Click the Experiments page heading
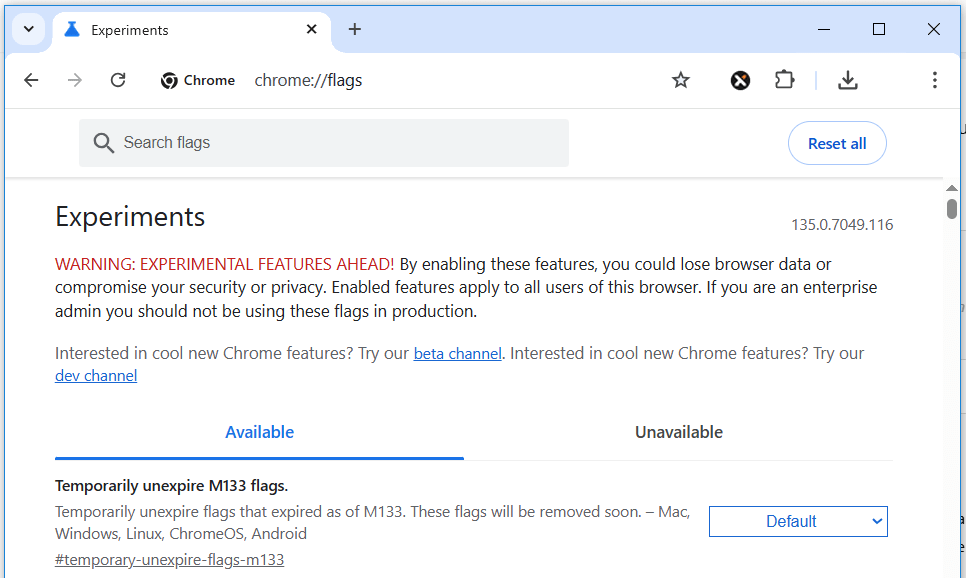The height and width of the screenshot is (578, 966). click(130, 217)
